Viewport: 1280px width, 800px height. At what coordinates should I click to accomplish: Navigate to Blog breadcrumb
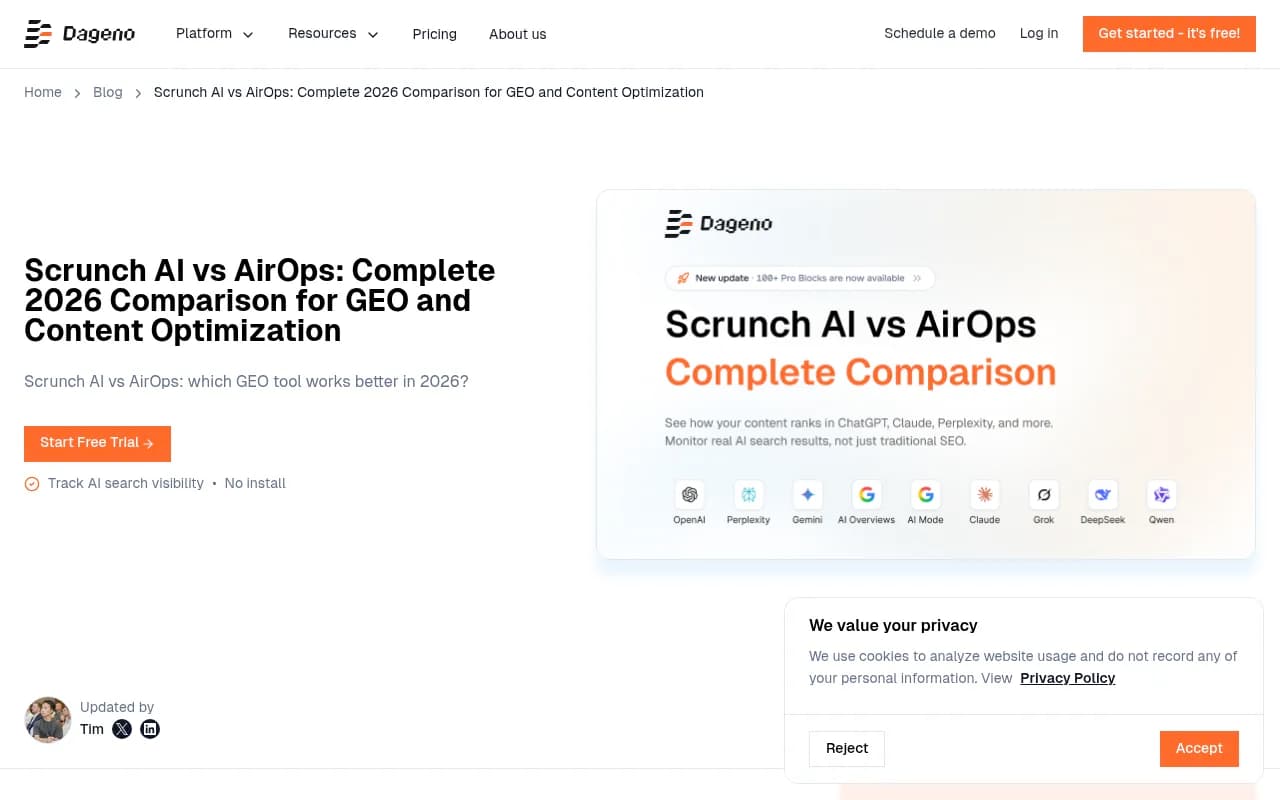[x=108, y=92]
